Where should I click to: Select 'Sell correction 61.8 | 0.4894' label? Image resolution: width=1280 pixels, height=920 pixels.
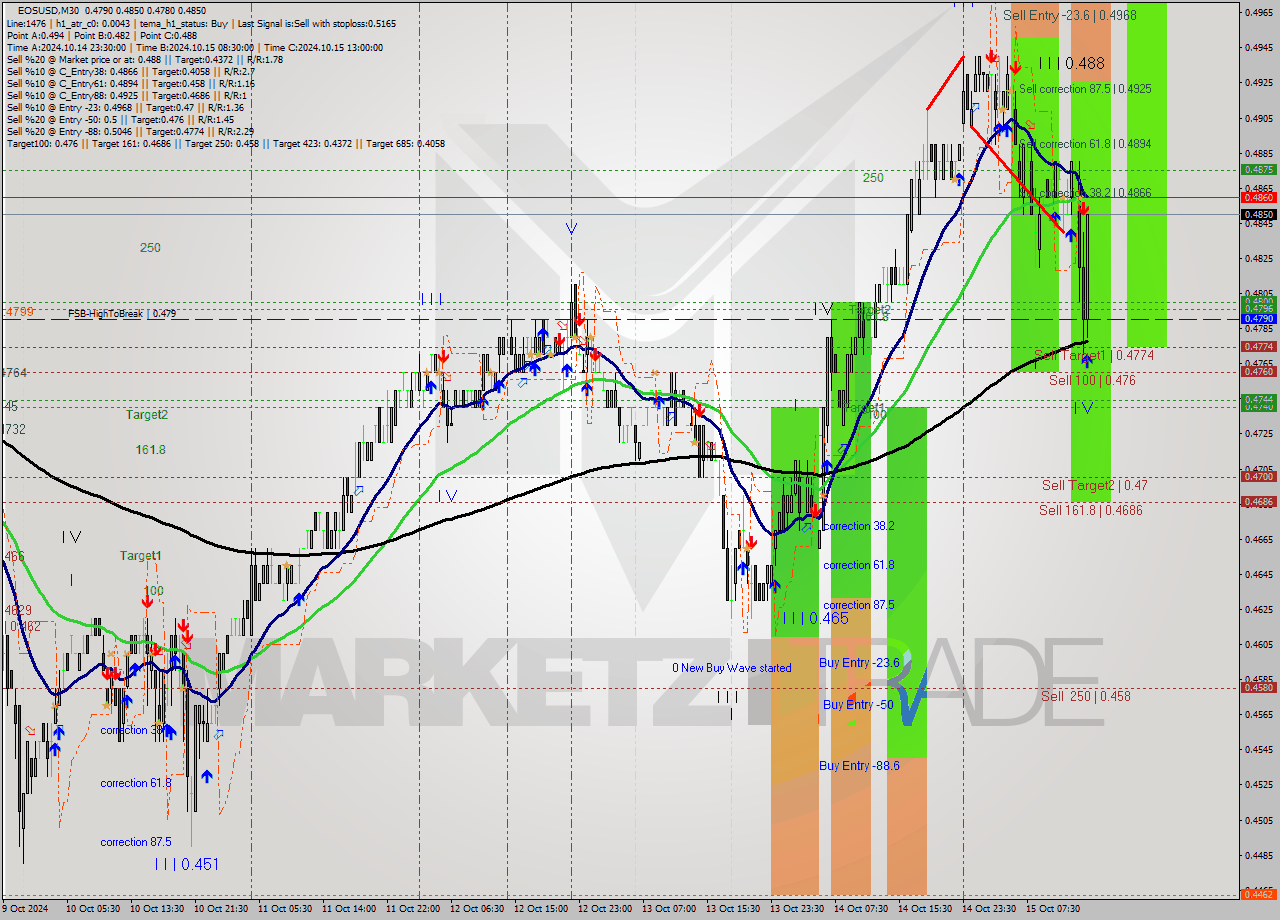1085,144
